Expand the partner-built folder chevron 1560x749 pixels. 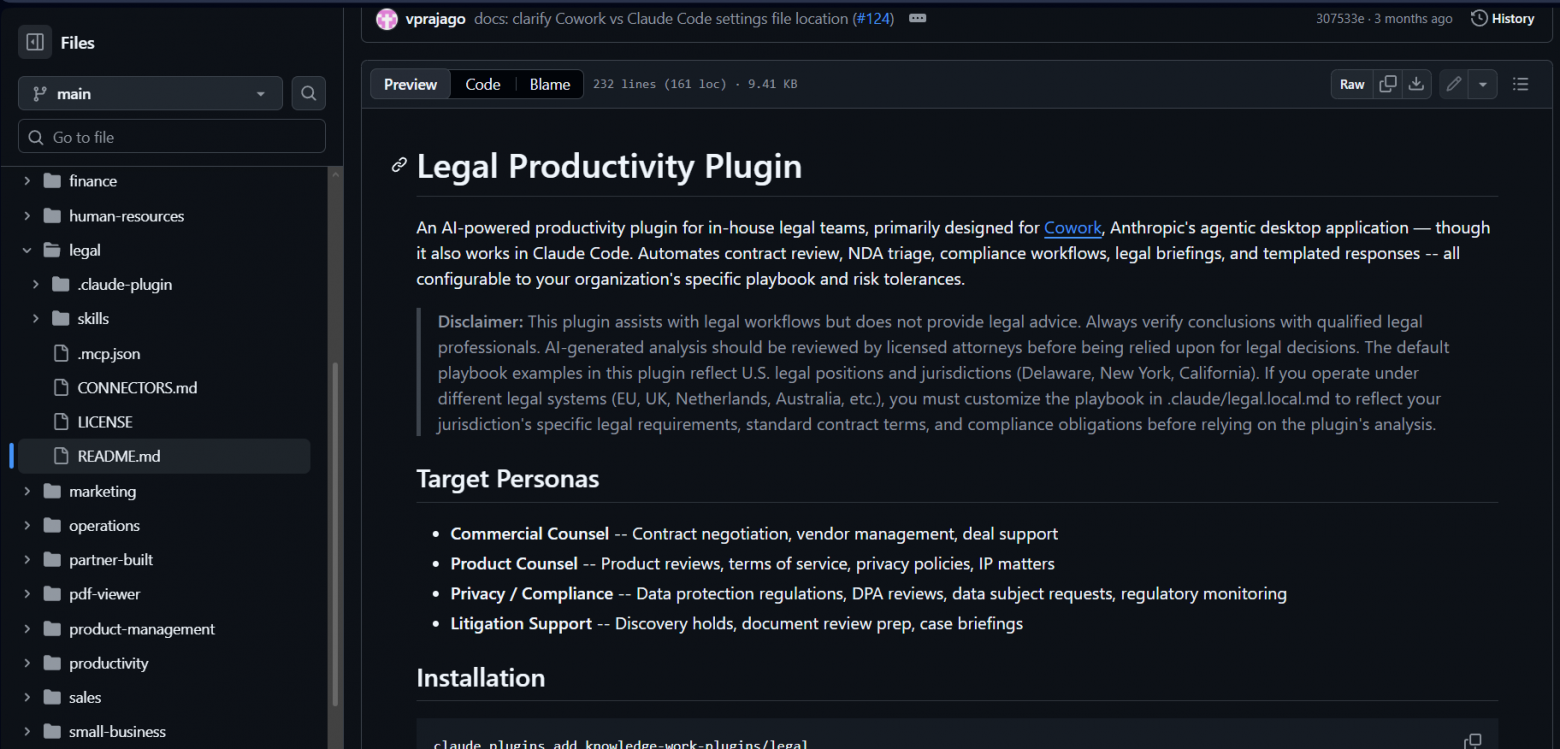coord(27,559)
